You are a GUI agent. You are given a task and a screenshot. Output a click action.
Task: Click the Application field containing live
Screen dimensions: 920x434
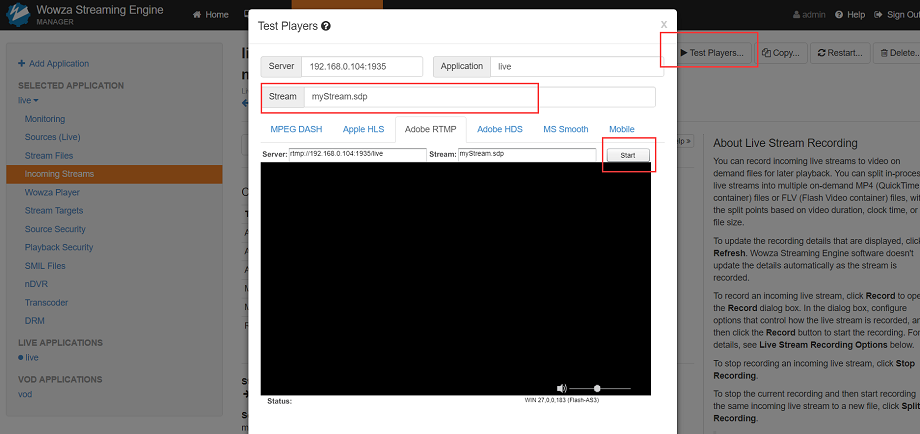coord(577,66)
